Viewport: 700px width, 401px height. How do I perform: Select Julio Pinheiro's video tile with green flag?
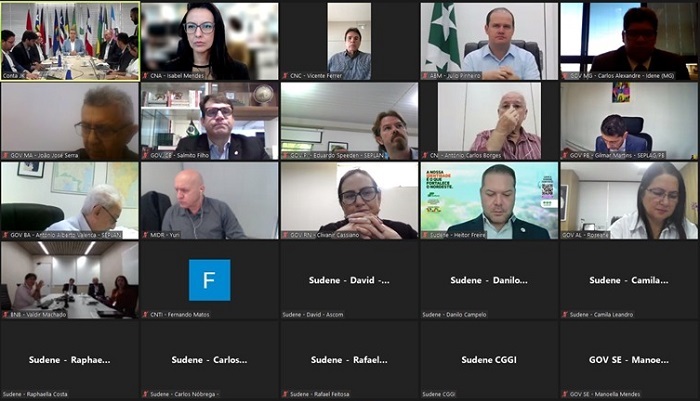489,41
